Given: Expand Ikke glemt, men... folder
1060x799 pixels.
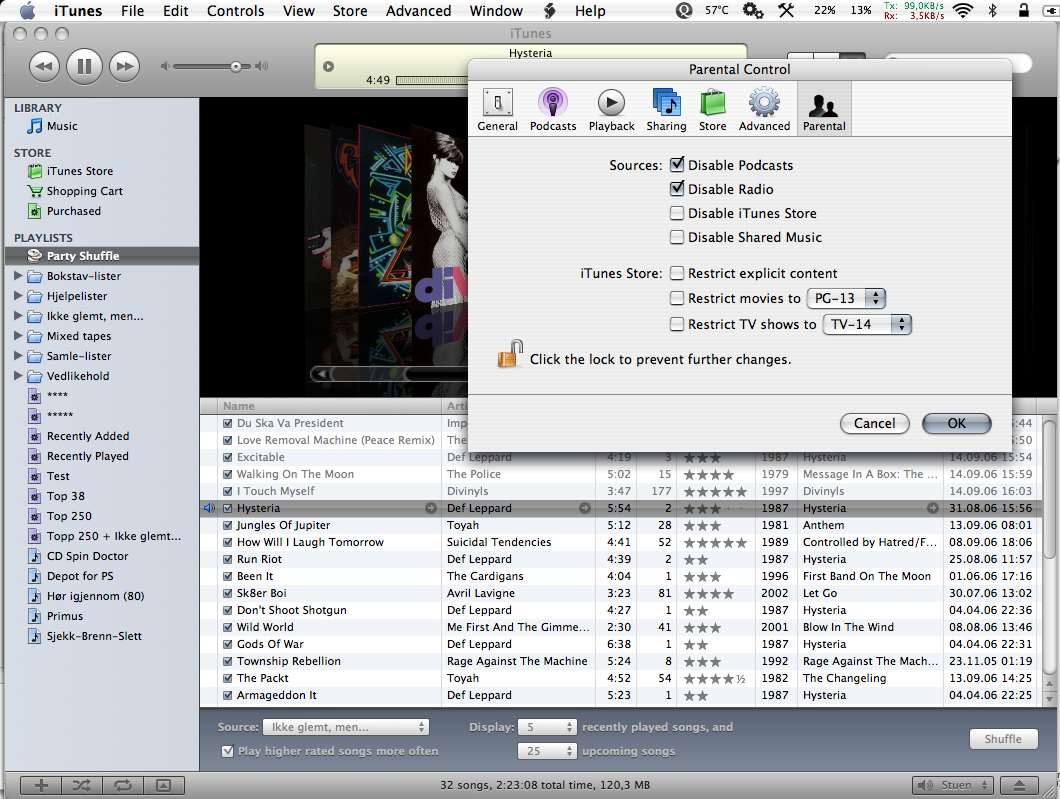Looking at the screenshot, I should 18,316.
